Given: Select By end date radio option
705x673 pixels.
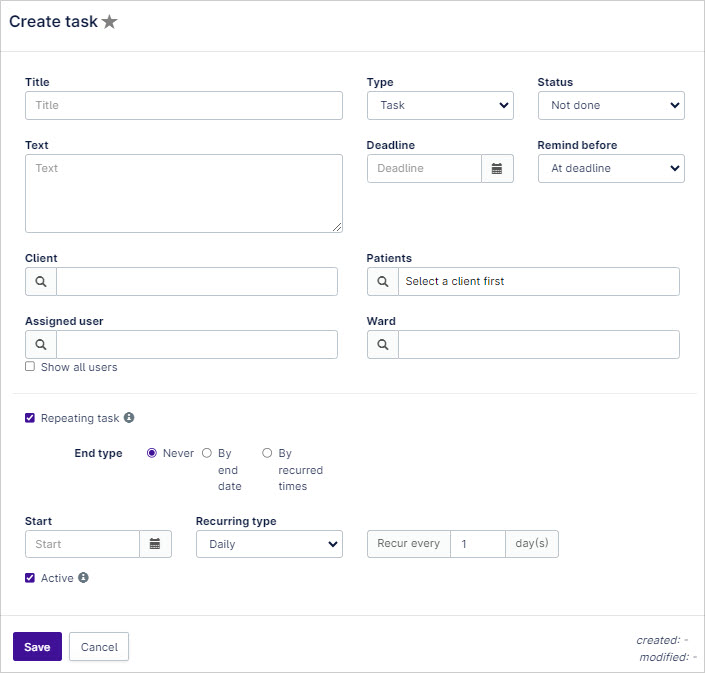Looking at the screenshot, I should click(207, 453).
